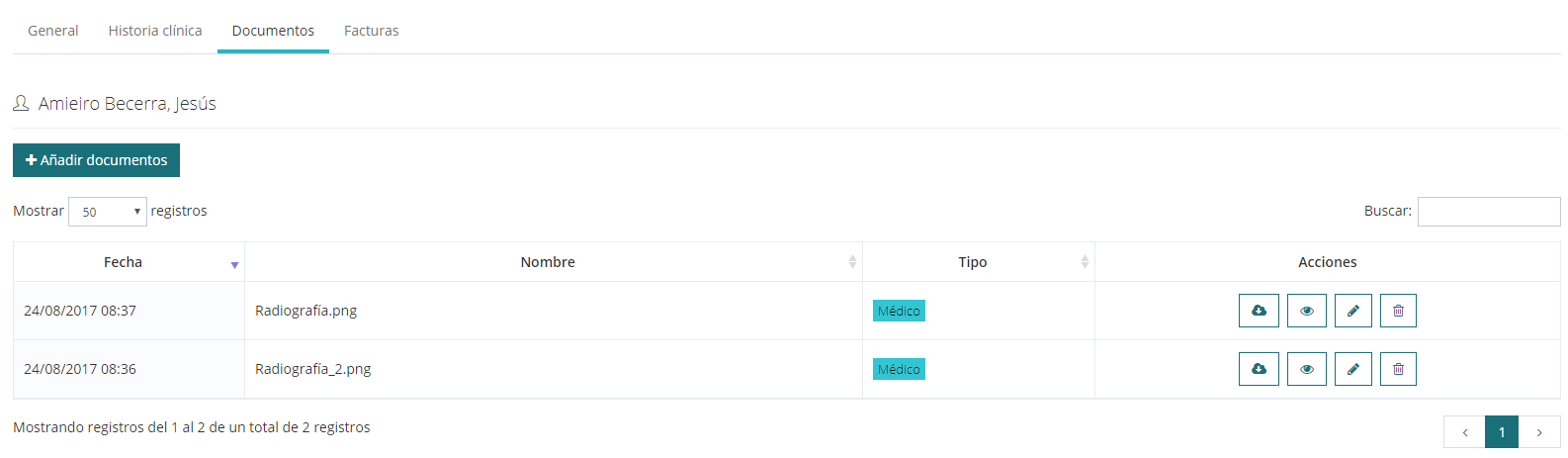View the Radiografía.png document
The height and width of the screenshot is (458, 1568).
[1306, 311]
